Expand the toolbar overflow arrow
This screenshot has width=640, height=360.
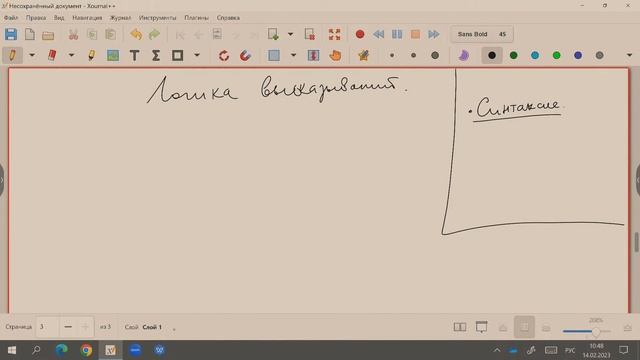tap(629, 55)
